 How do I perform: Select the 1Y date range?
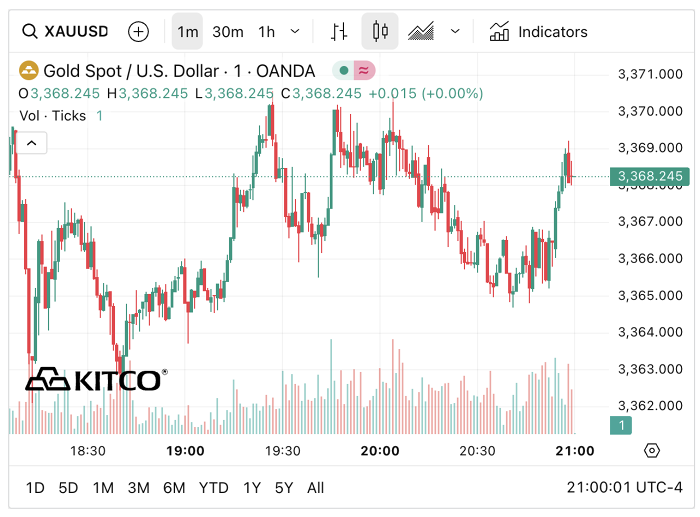click(x=252, y=488)
